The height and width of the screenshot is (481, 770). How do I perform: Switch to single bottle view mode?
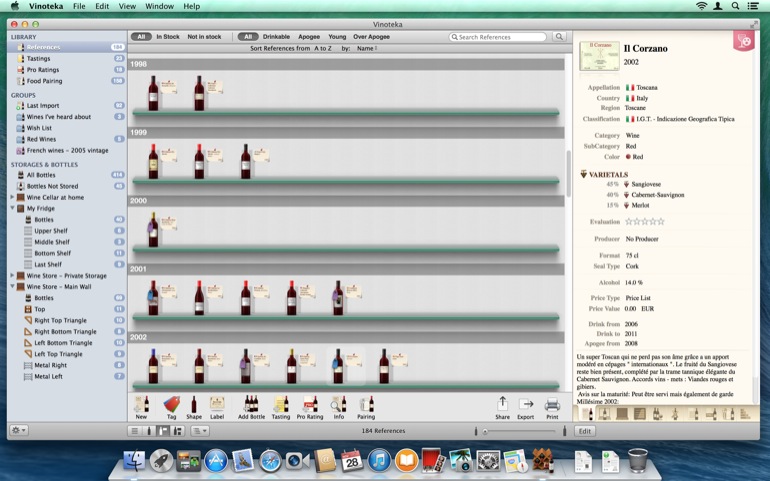tap(149, 431)
